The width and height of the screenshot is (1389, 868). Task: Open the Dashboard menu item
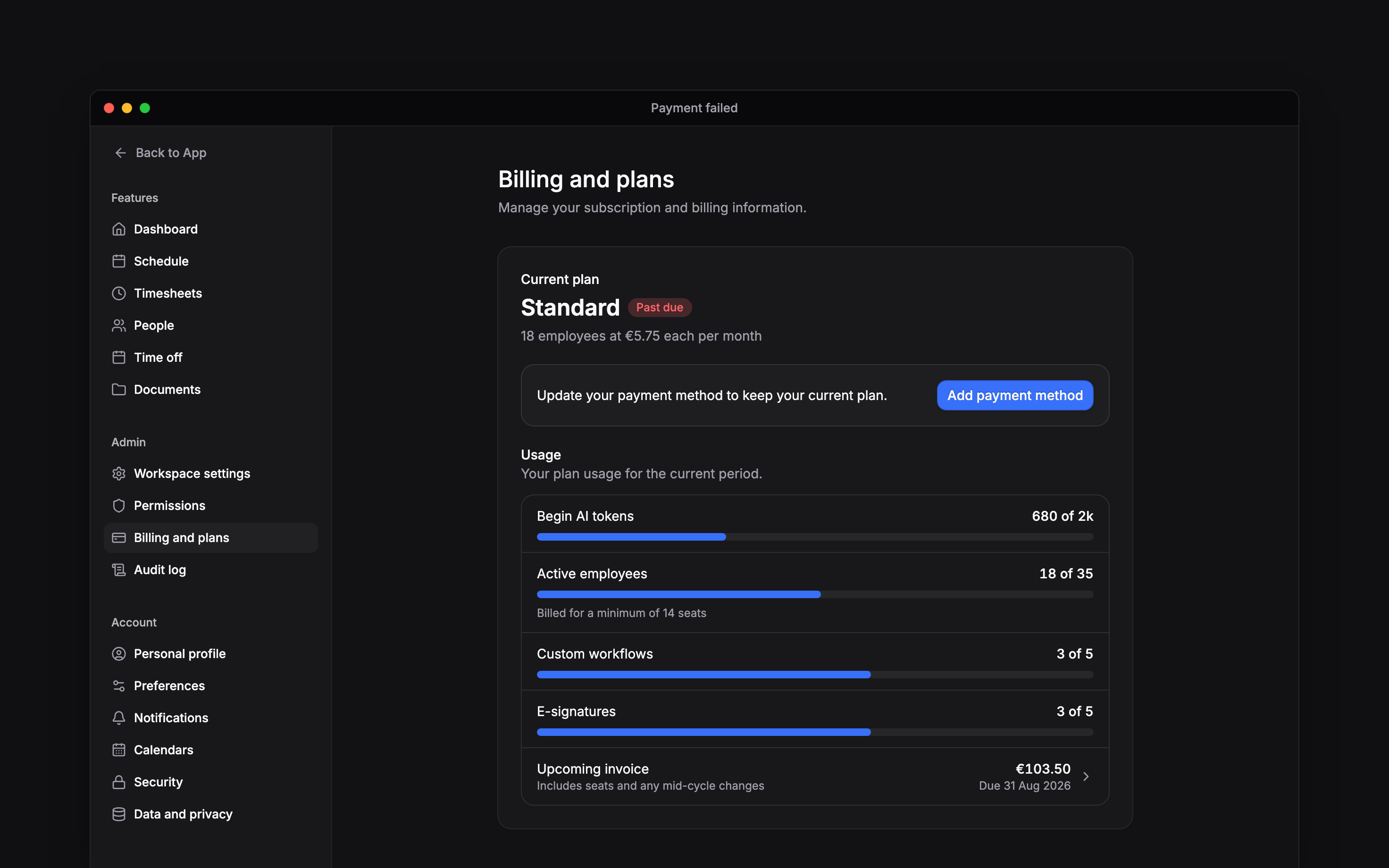[x=210, y=229]
